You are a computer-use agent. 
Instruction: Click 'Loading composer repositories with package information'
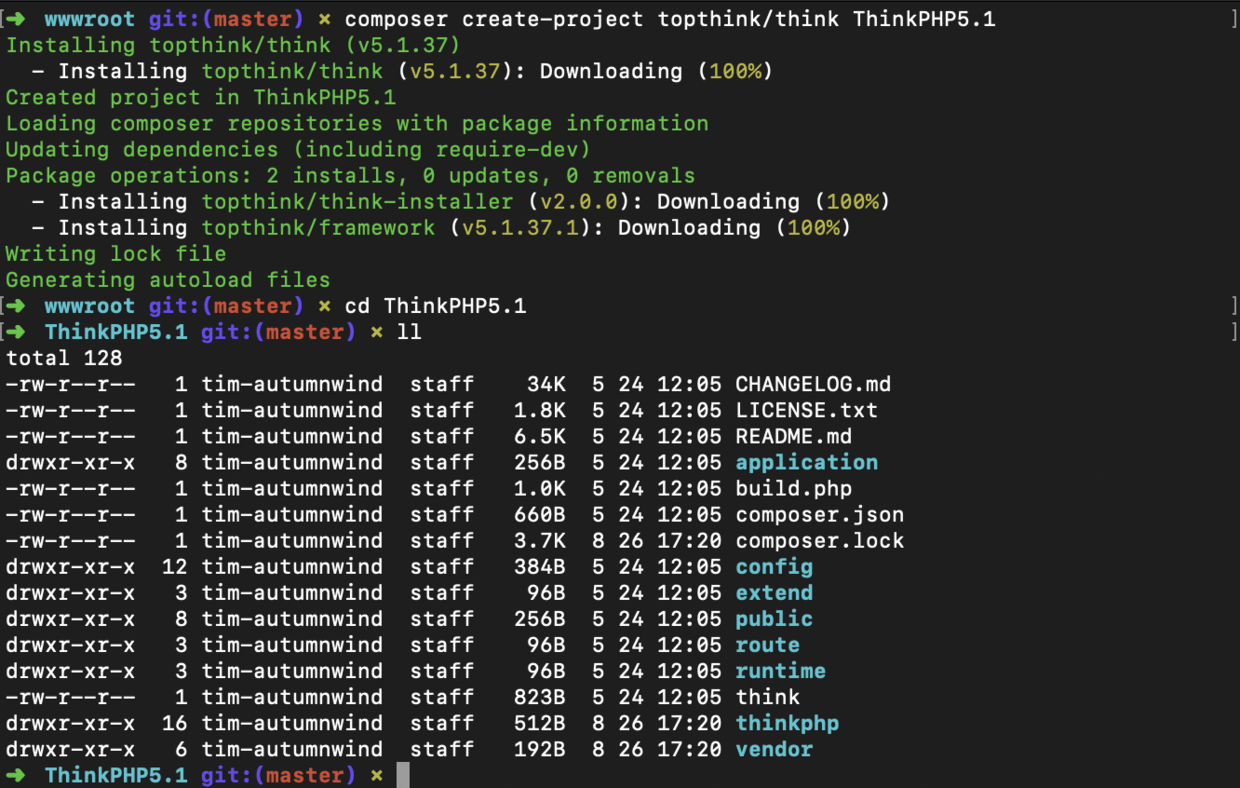(x=357, y=124)
